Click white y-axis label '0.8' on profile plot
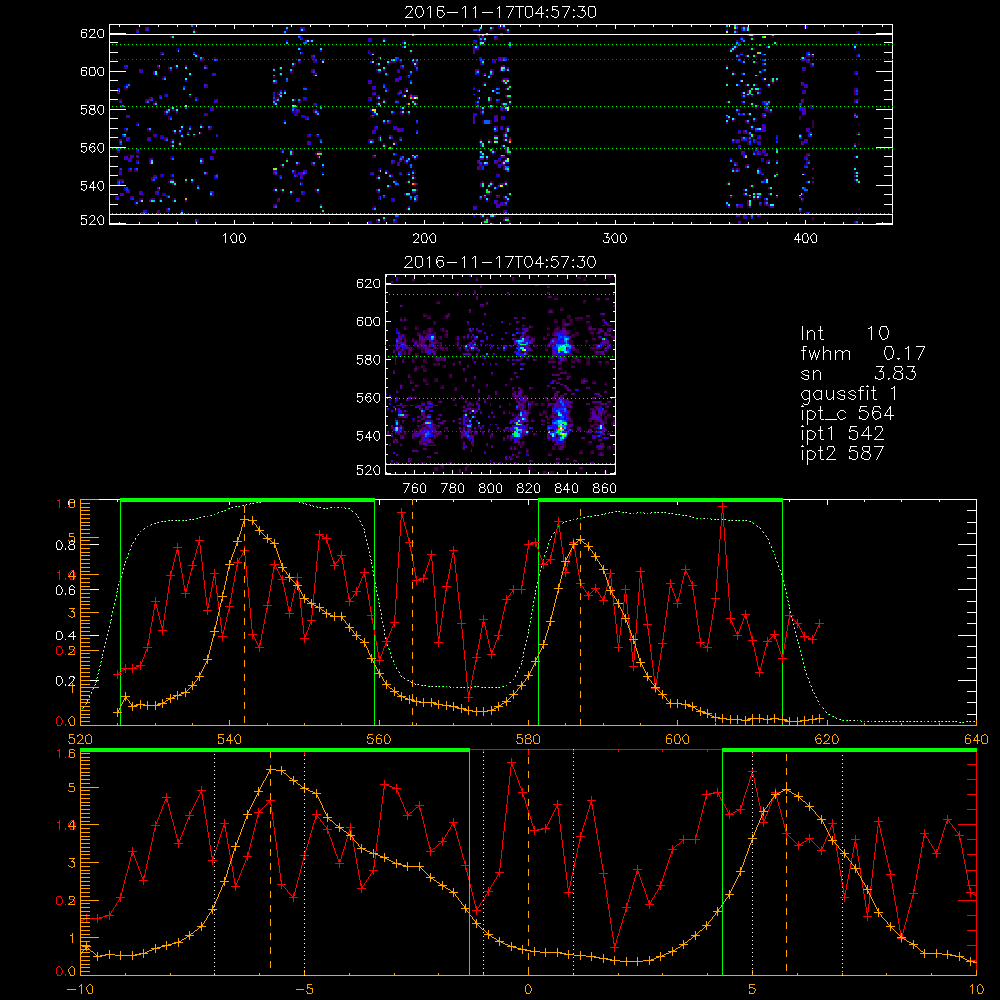 [66, 545]
